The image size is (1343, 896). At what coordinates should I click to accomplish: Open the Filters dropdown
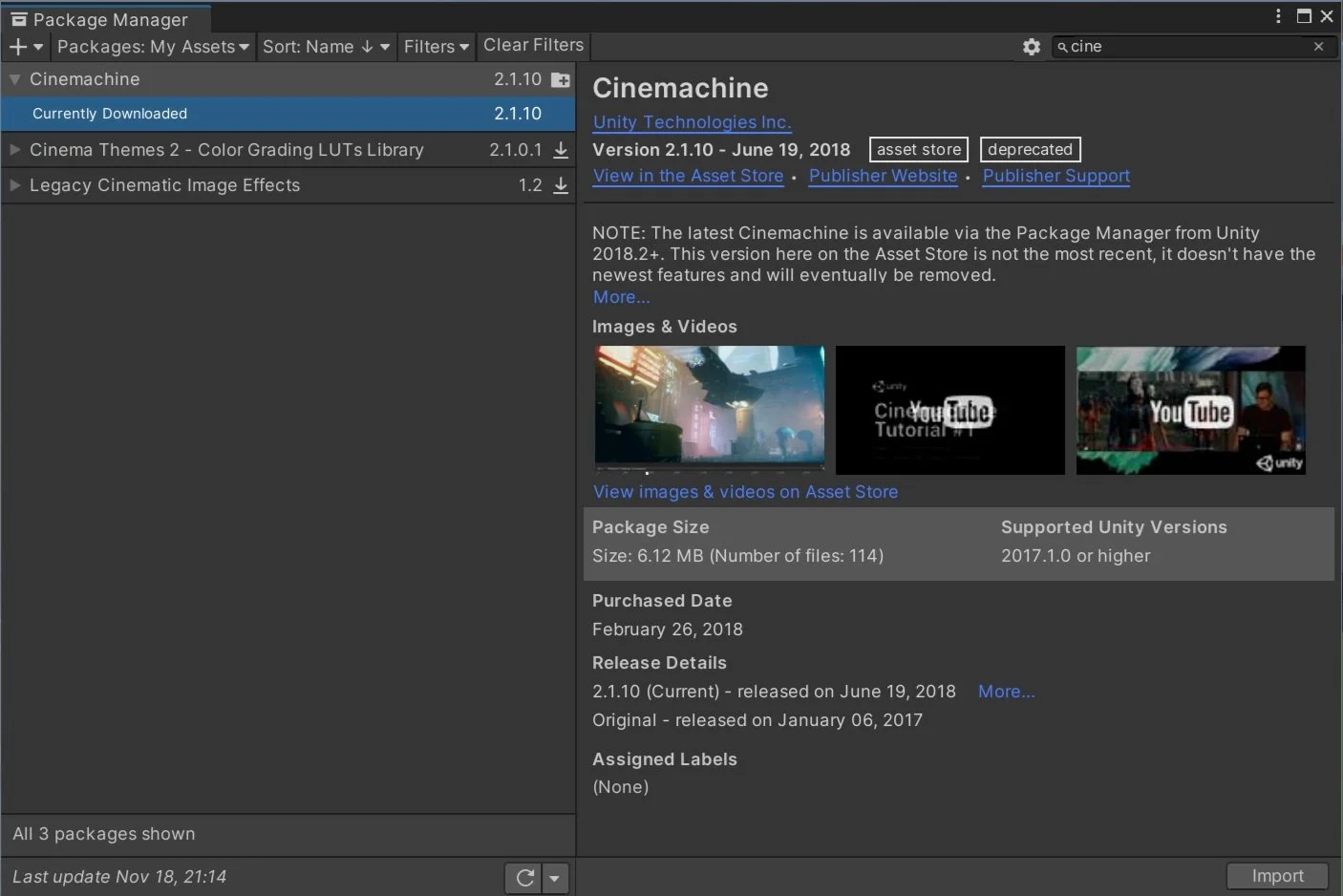pyautogui.click(x=436, y=46)
